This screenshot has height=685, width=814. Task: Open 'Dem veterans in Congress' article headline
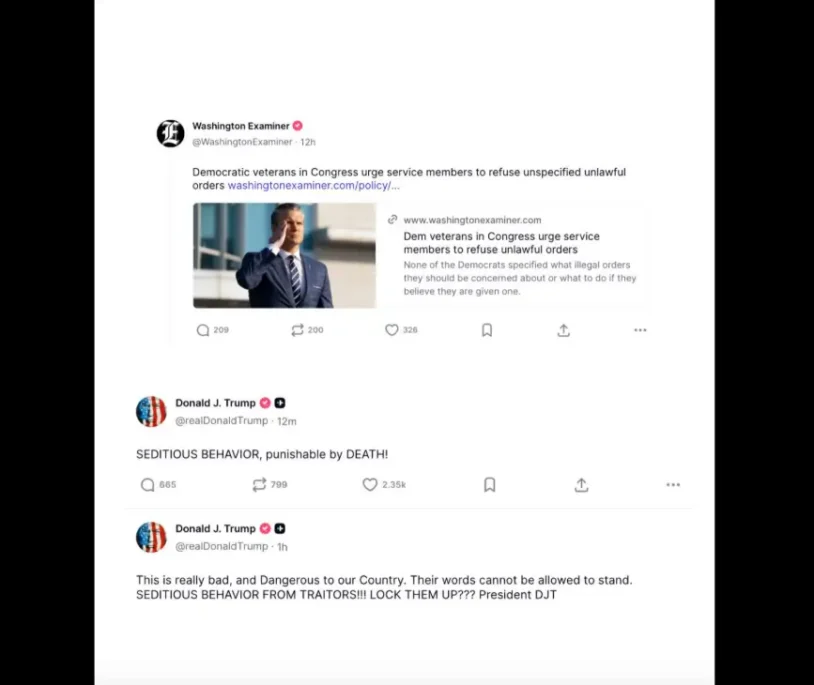coord(501,243)
